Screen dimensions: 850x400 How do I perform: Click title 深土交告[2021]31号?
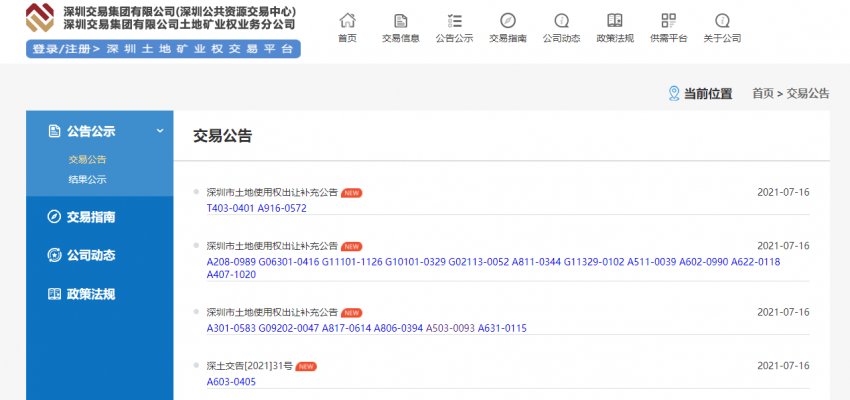point(249,366)
